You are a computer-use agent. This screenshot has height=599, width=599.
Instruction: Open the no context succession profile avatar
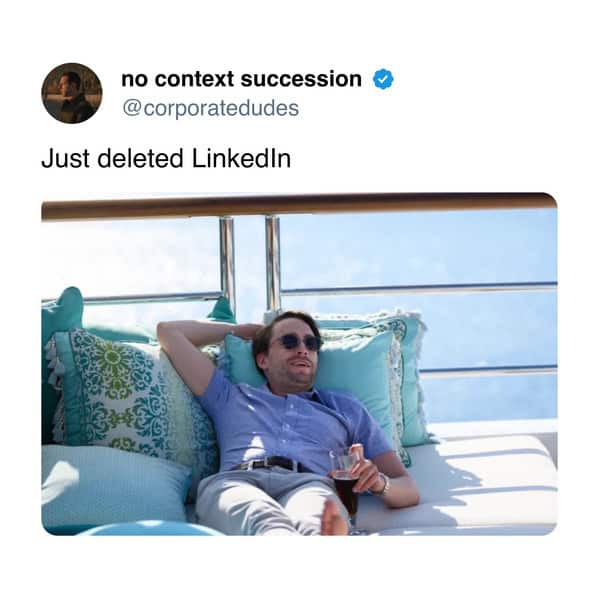click(72, 93)
